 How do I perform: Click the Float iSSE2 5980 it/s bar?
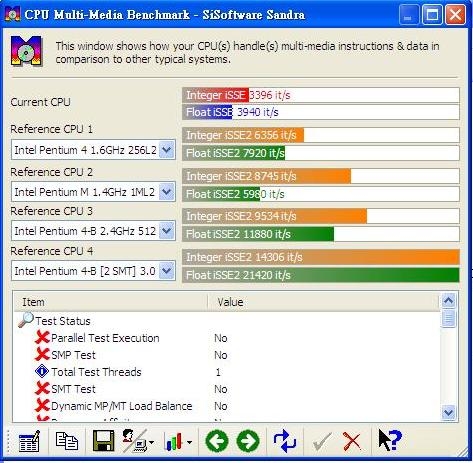click(321, 194)
